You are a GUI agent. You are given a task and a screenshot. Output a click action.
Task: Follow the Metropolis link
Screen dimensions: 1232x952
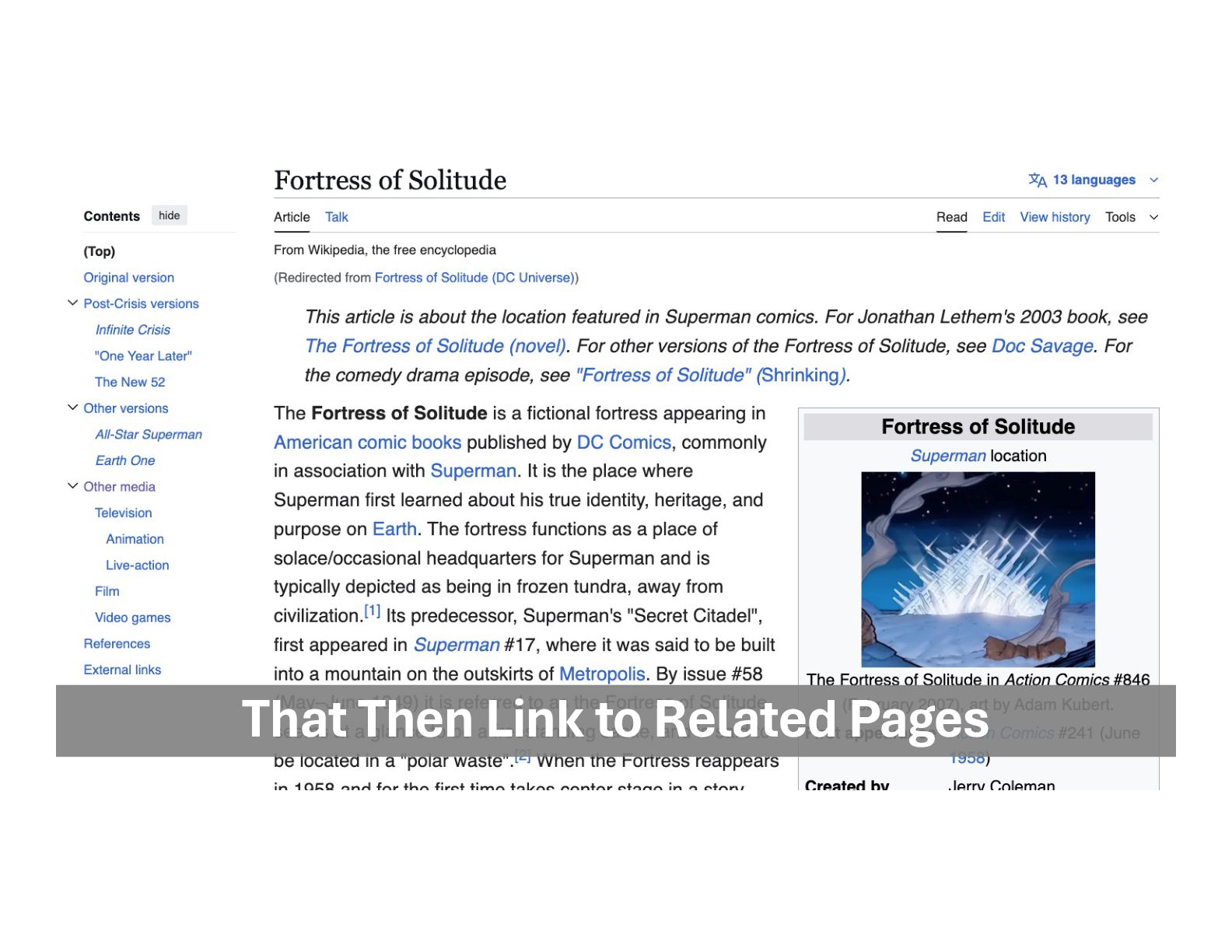click(602, 674)
